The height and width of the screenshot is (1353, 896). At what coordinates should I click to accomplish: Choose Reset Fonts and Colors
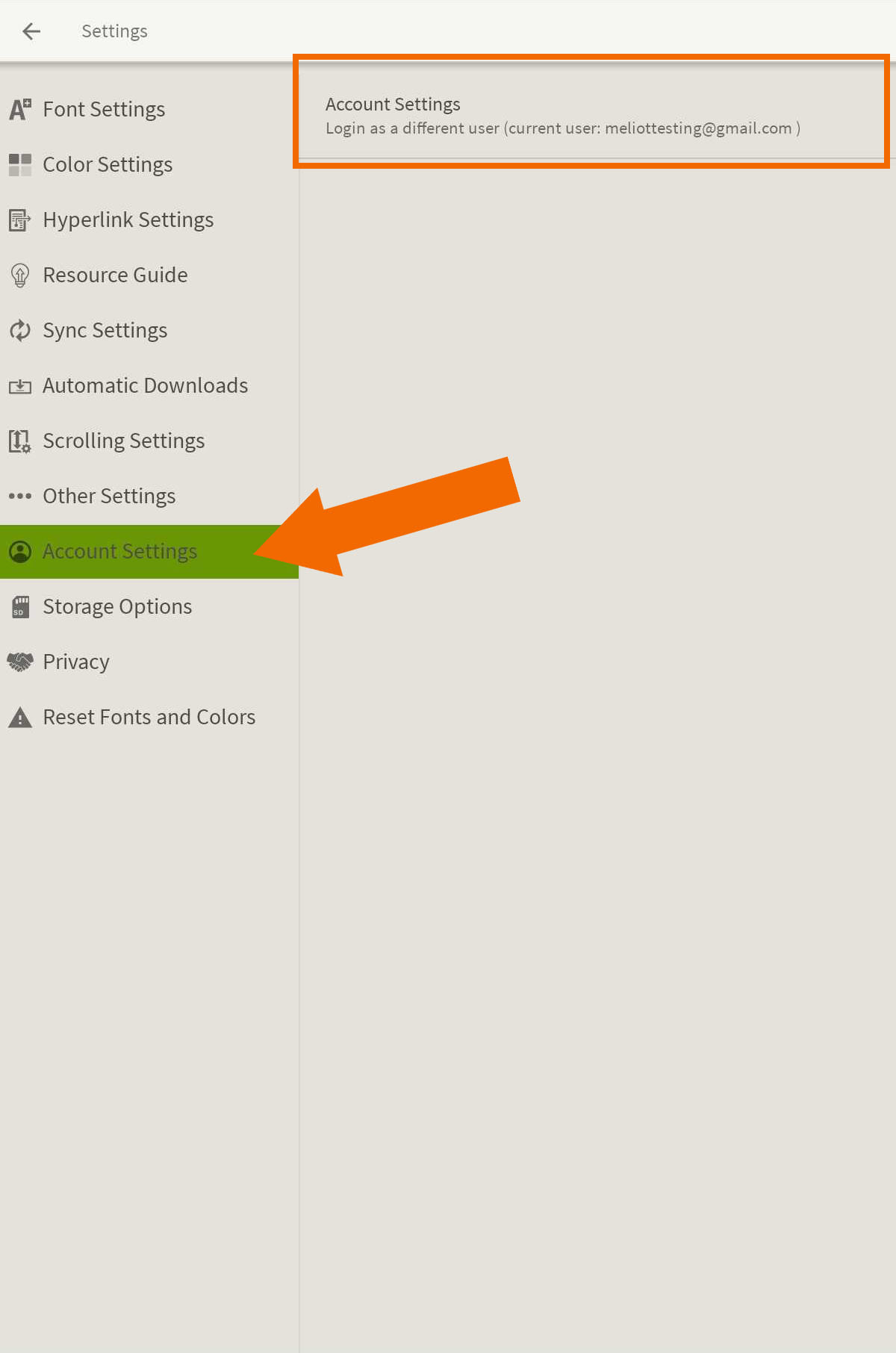pyautogui.click(x=149, y=718)
